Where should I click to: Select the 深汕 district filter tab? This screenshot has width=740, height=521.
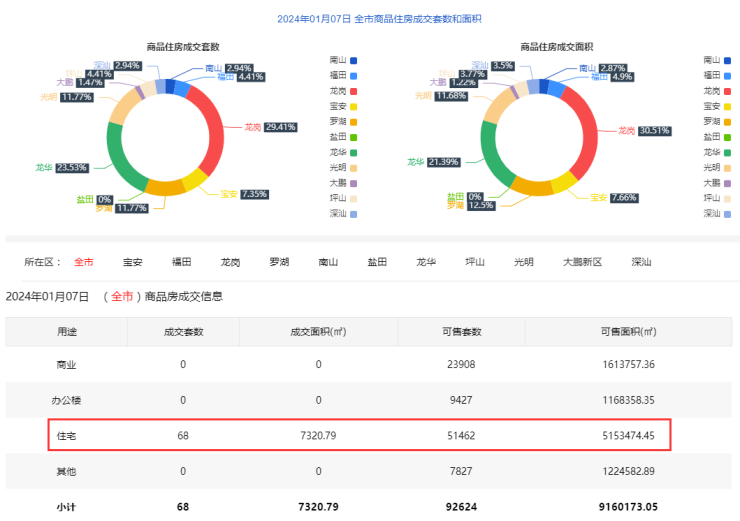(x=641, y=262)
